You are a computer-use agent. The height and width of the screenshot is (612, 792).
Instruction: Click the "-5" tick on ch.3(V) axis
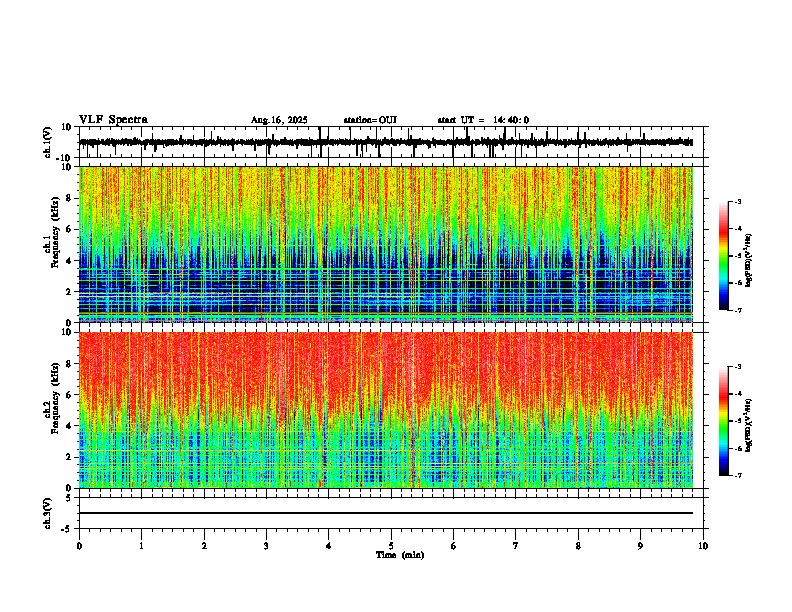pos(67,529)
